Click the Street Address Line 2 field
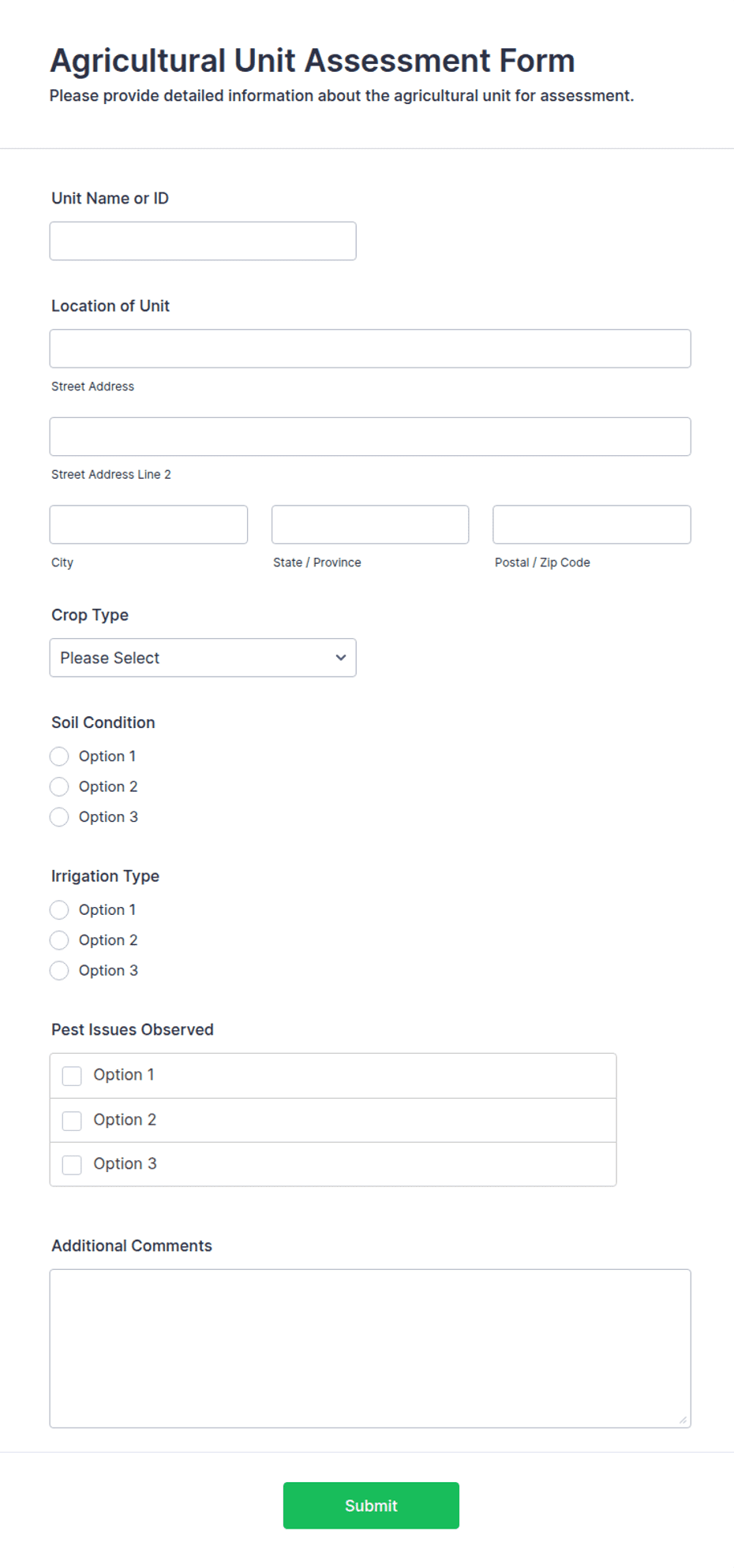The width and height of the screenshot is (734, 1568). click(x=370, y=437)
